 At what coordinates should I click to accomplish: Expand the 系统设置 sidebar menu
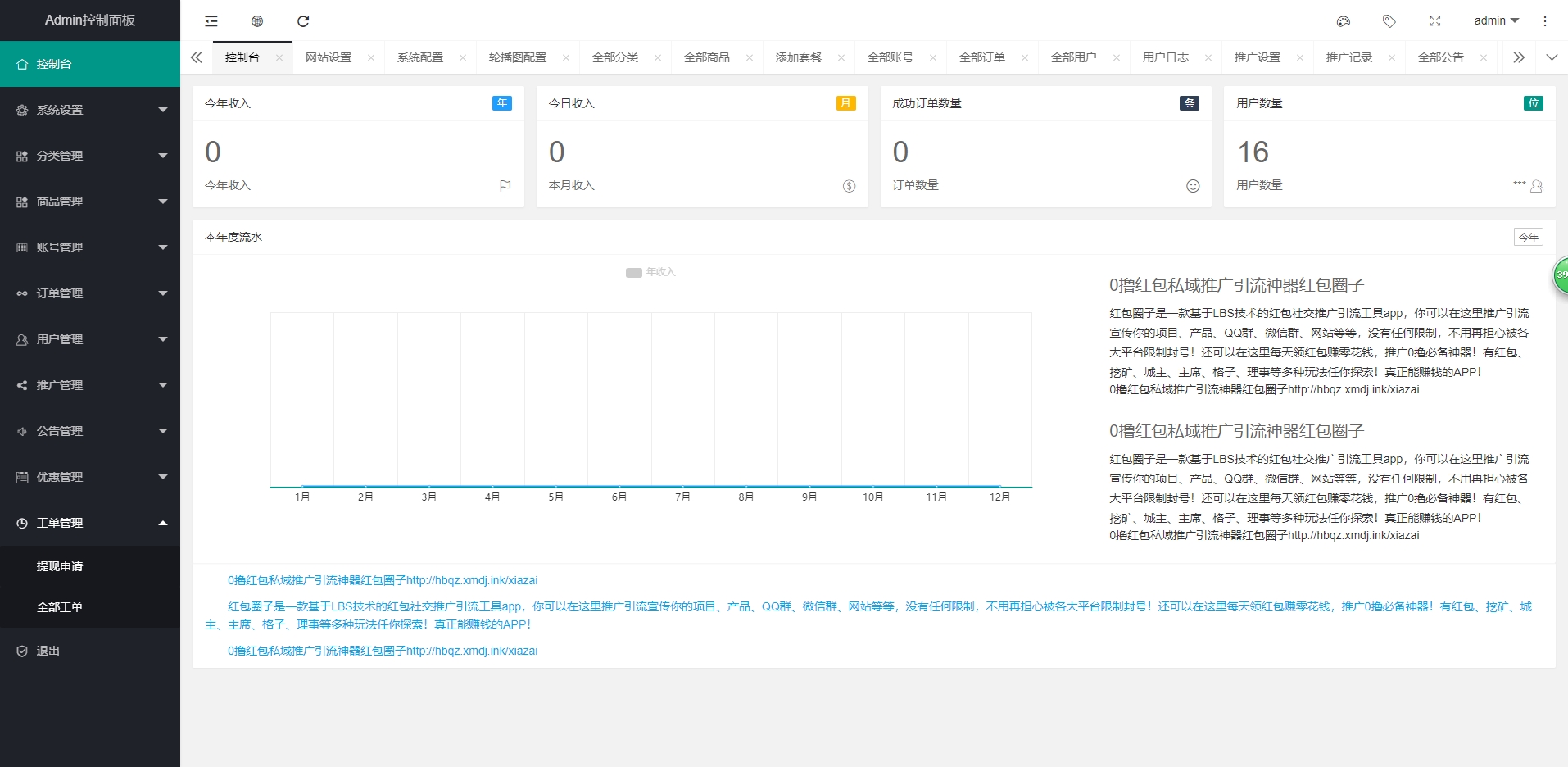tap(90, 110)
